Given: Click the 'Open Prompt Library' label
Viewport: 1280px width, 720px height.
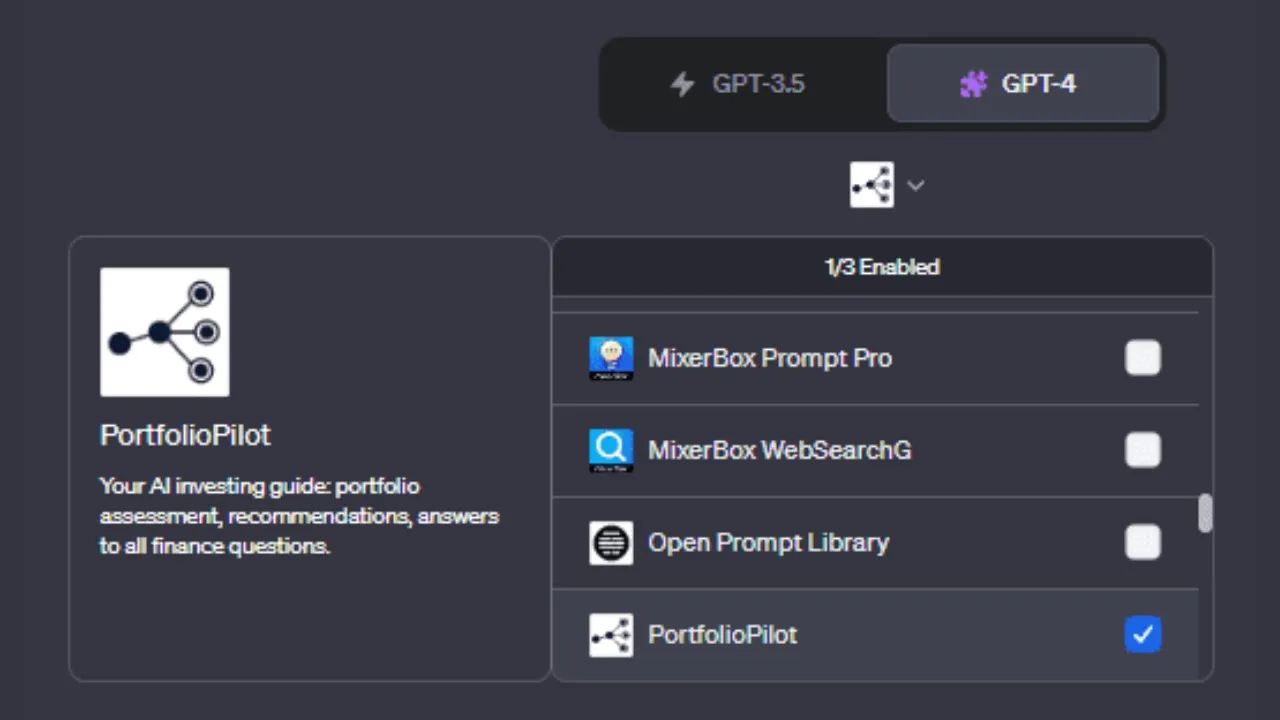Looking at the screenshot, I should (x=768, y=542).
